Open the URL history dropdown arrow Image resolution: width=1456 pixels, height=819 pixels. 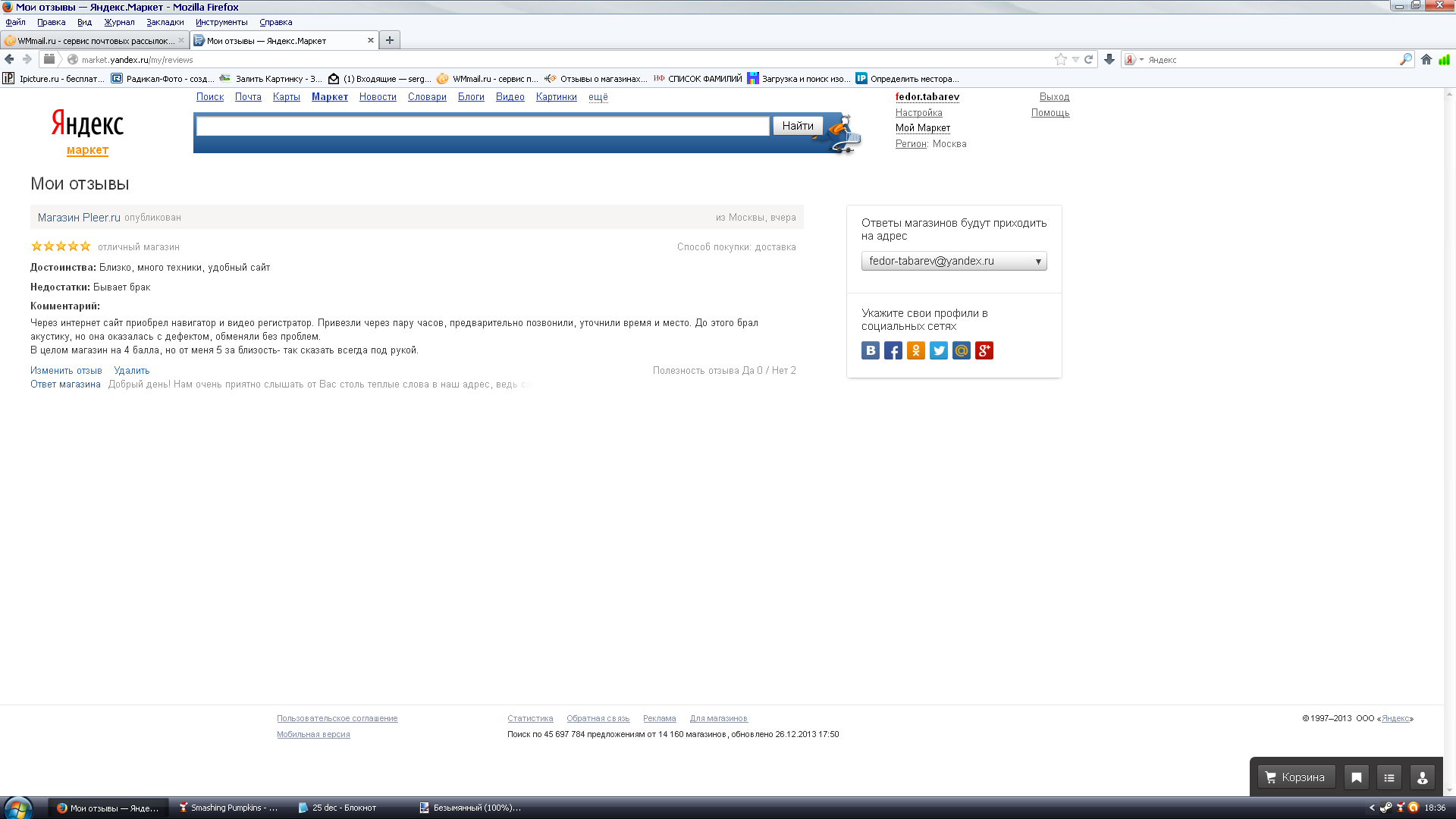1075,59
